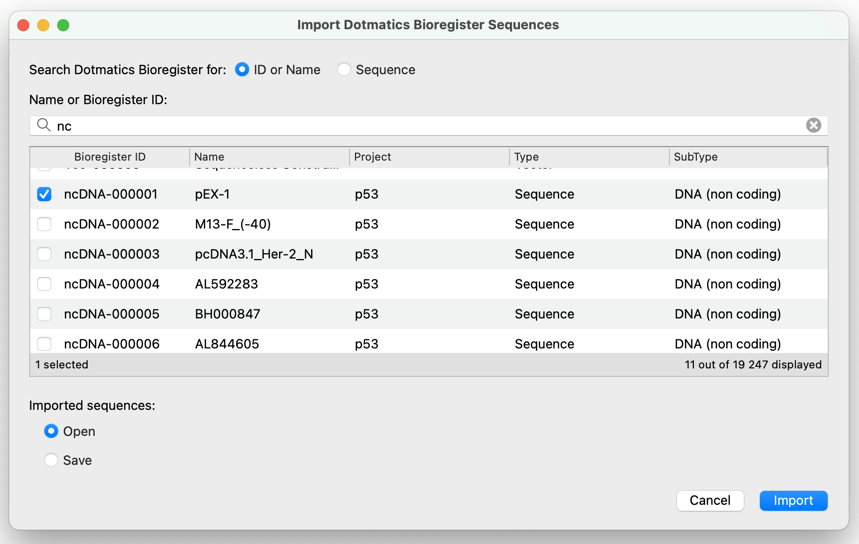Click the '1 selected' status text

coord(62,364)
